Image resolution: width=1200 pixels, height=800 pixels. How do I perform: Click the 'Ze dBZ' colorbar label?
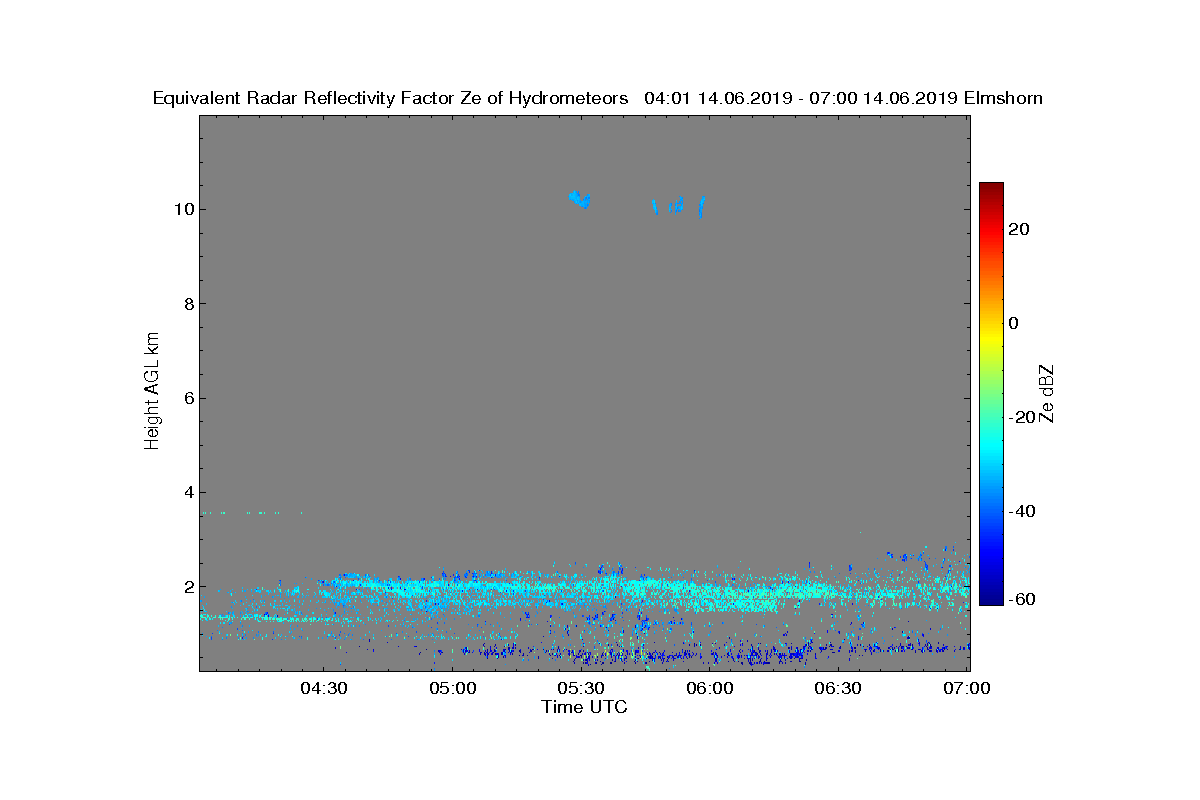1047,394
